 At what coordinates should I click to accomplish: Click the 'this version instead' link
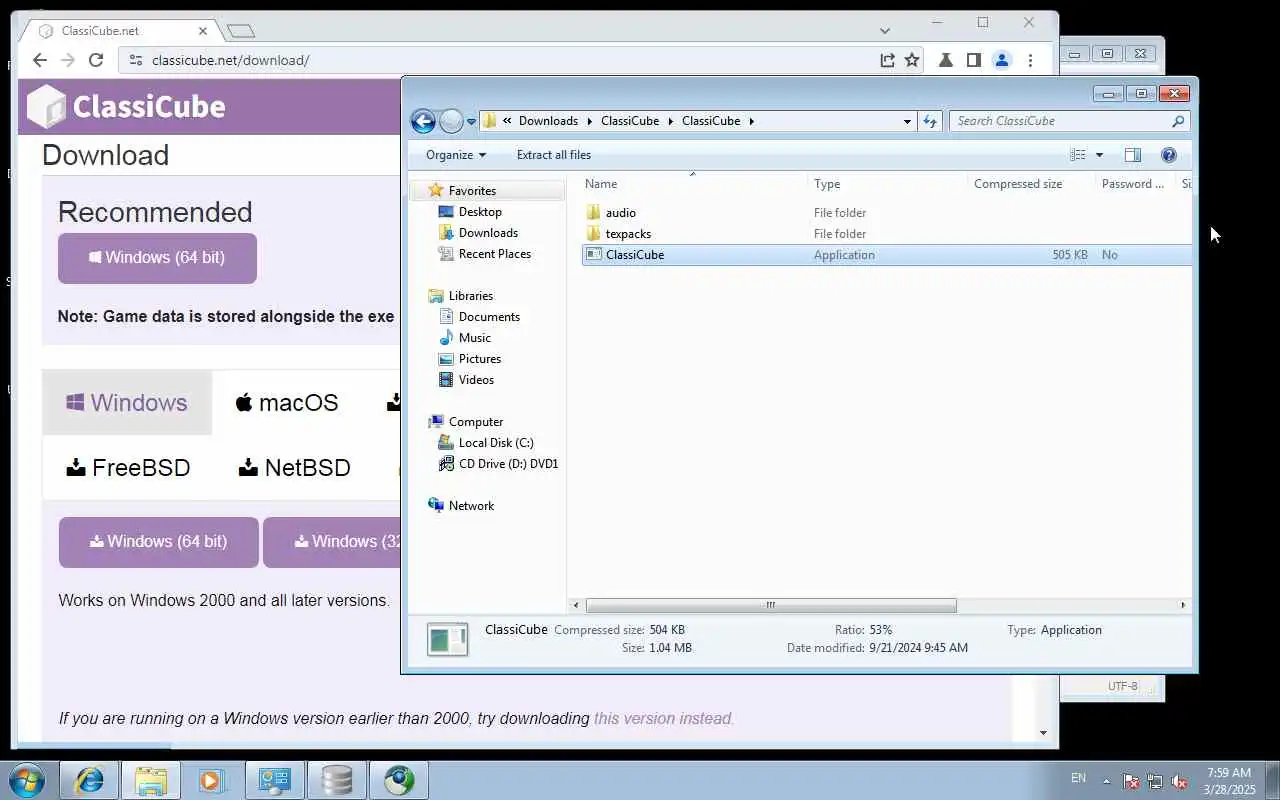click(x=664, y=718)
